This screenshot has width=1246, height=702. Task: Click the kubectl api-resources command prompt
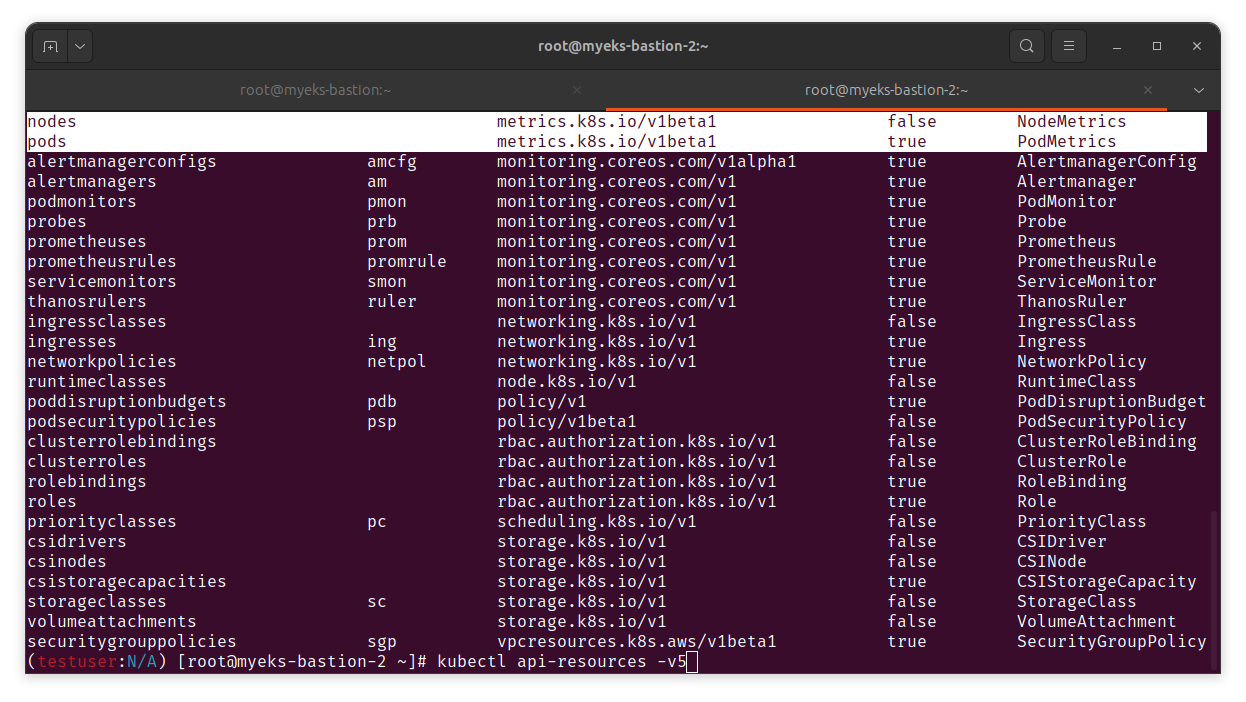click(x=562, y=662)
